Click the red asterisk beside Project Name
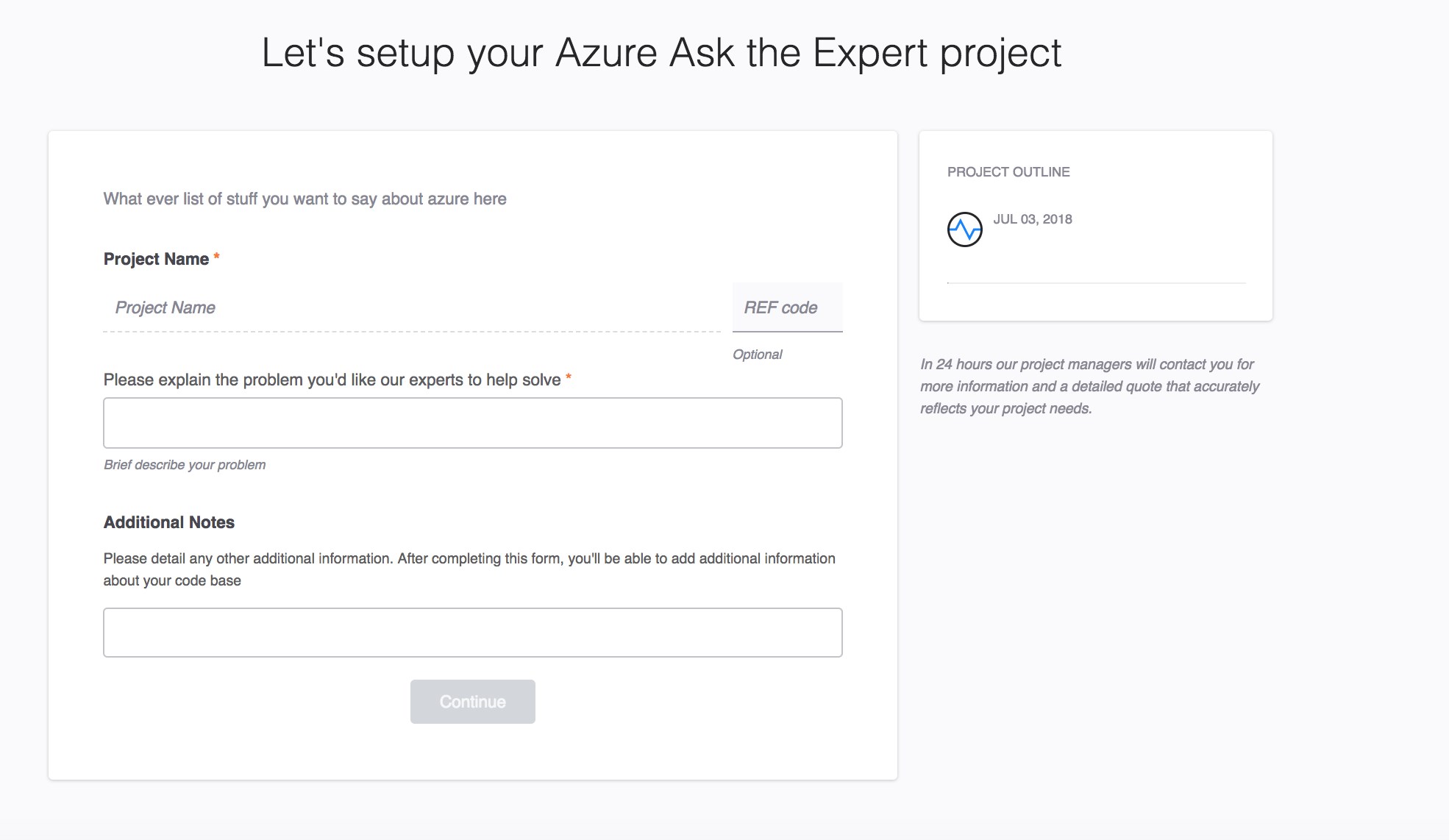1449x840 pixels. click(x=216, y=257)
